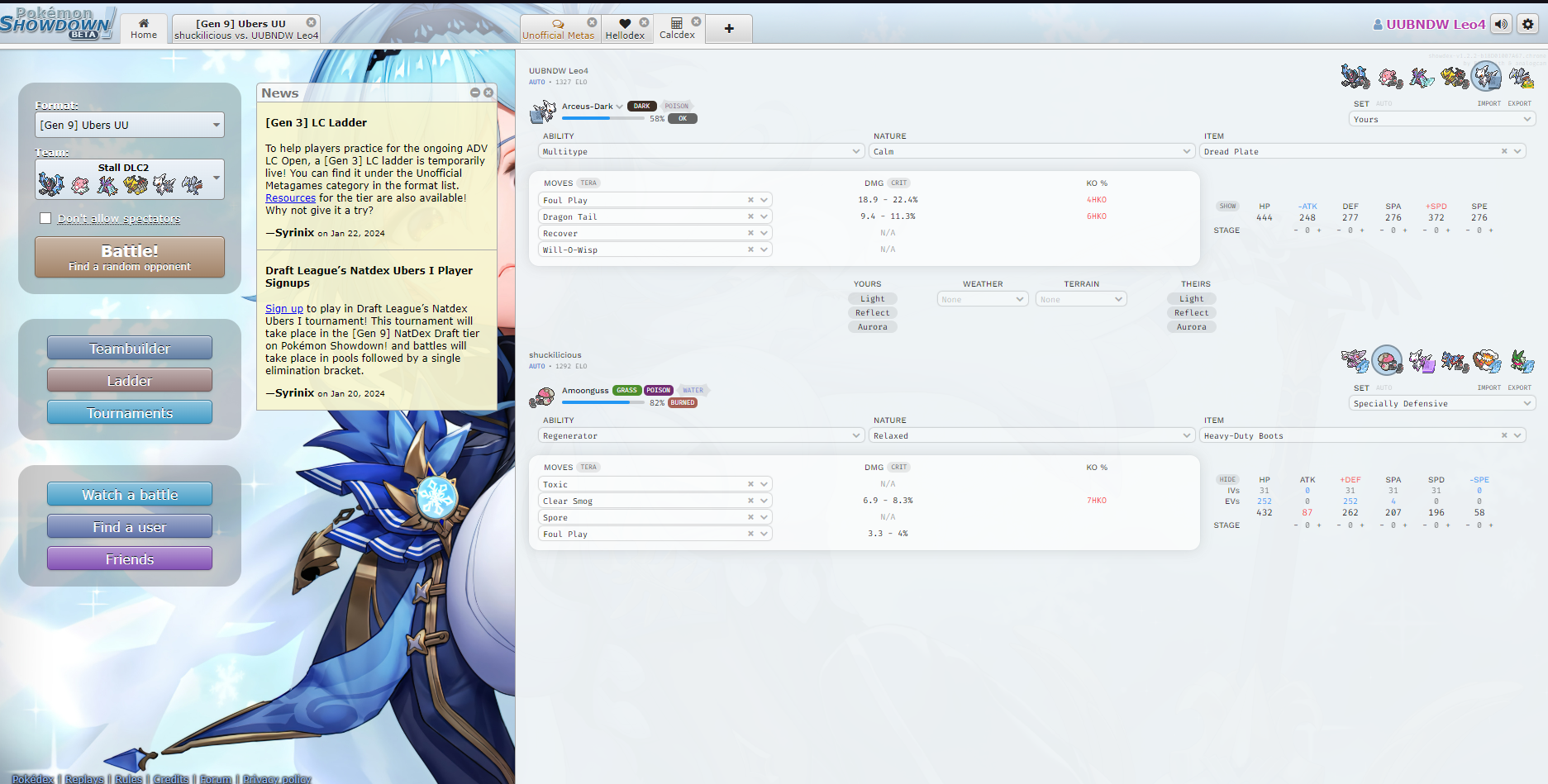Clear the Dread Plate item
Image resolution: width=1548 pixels, height=784 pixels.
coord(1504,151)
